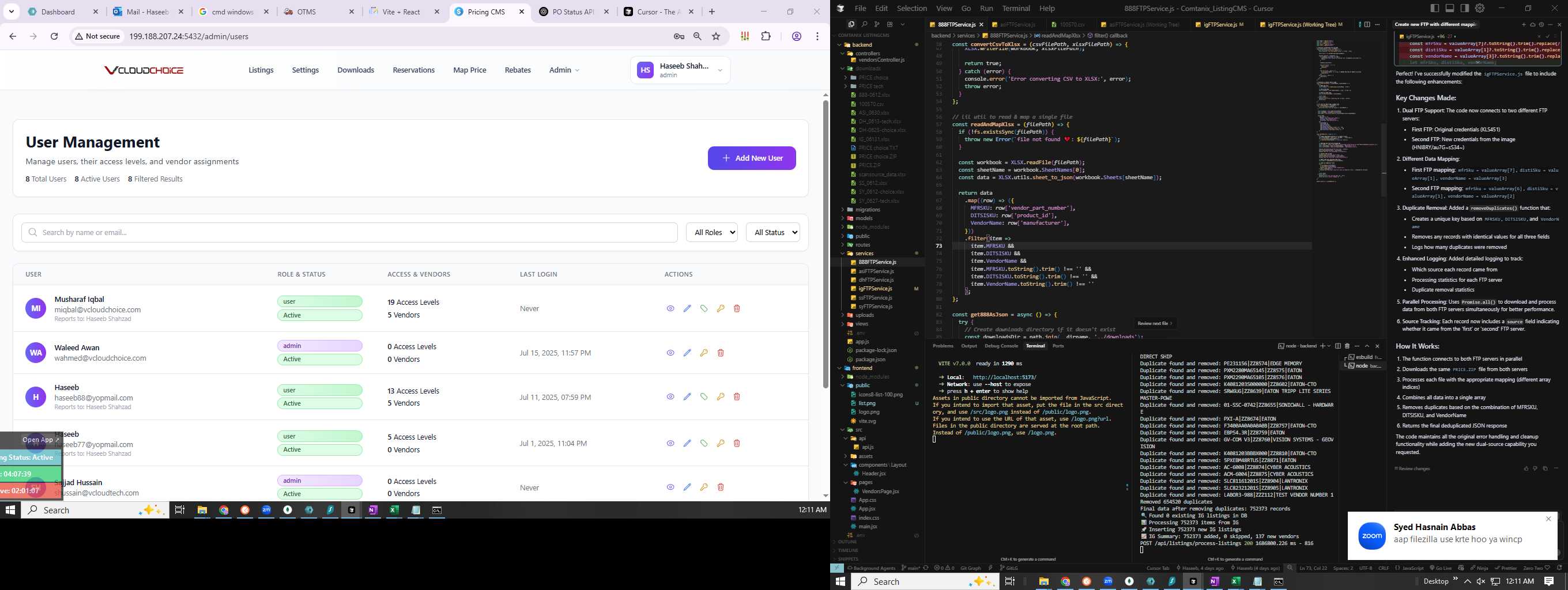Image resolution: width=1568 pixels, height=590 pixels.
Task: Open Chrome tab search chevron
Action: pos(12,12)
